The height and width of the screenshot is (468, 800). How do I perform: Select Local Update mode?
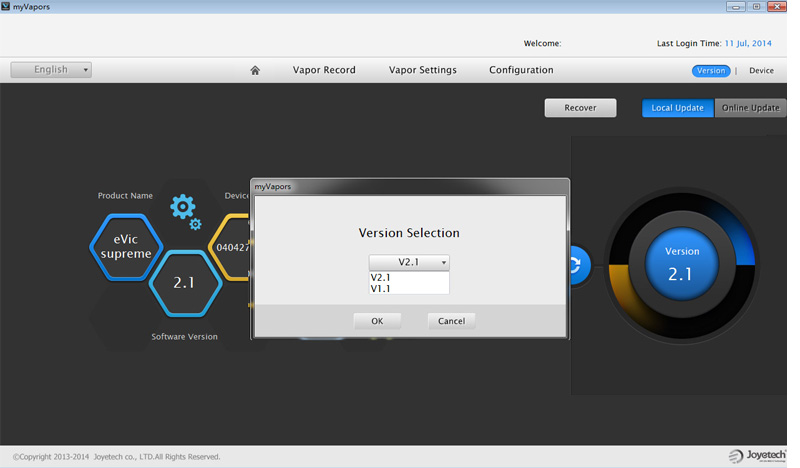tap(677, 108)
